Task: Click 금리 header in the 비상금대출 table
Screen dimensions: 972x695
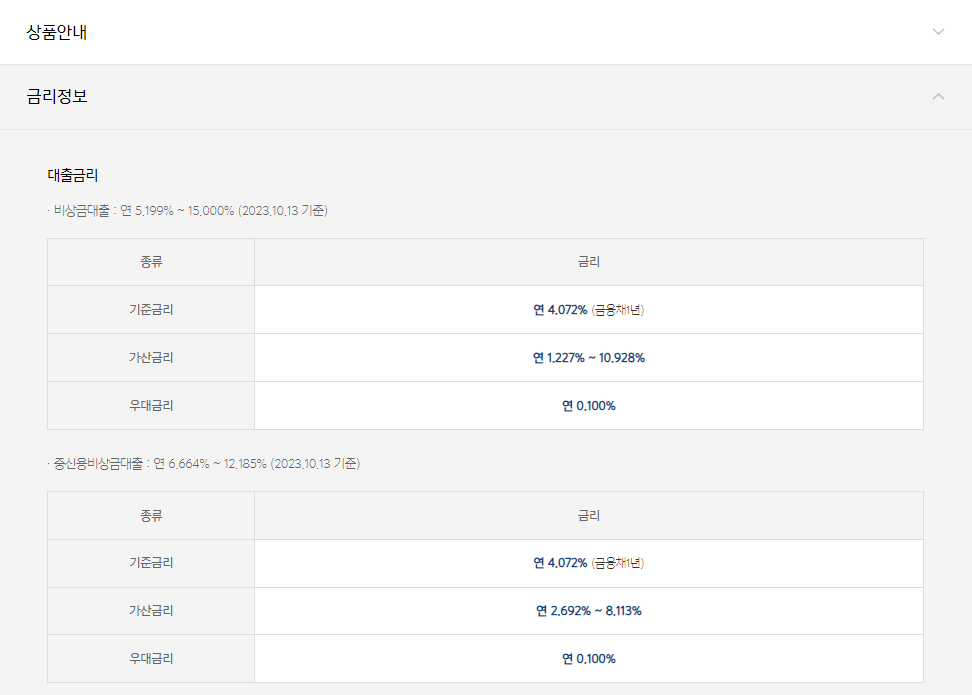Action: coord(588,262)
